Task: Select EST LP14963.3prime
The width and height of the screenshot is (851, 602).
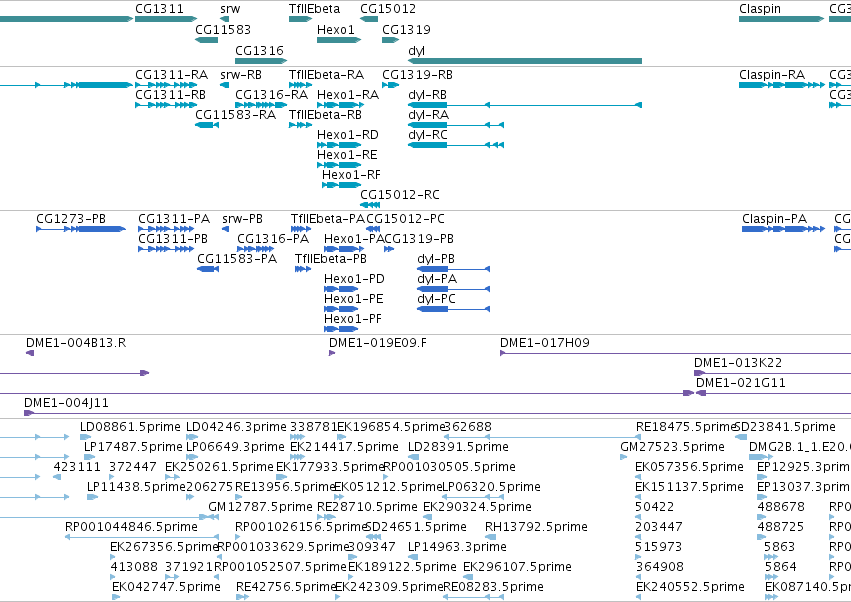Action: [457, 547]
